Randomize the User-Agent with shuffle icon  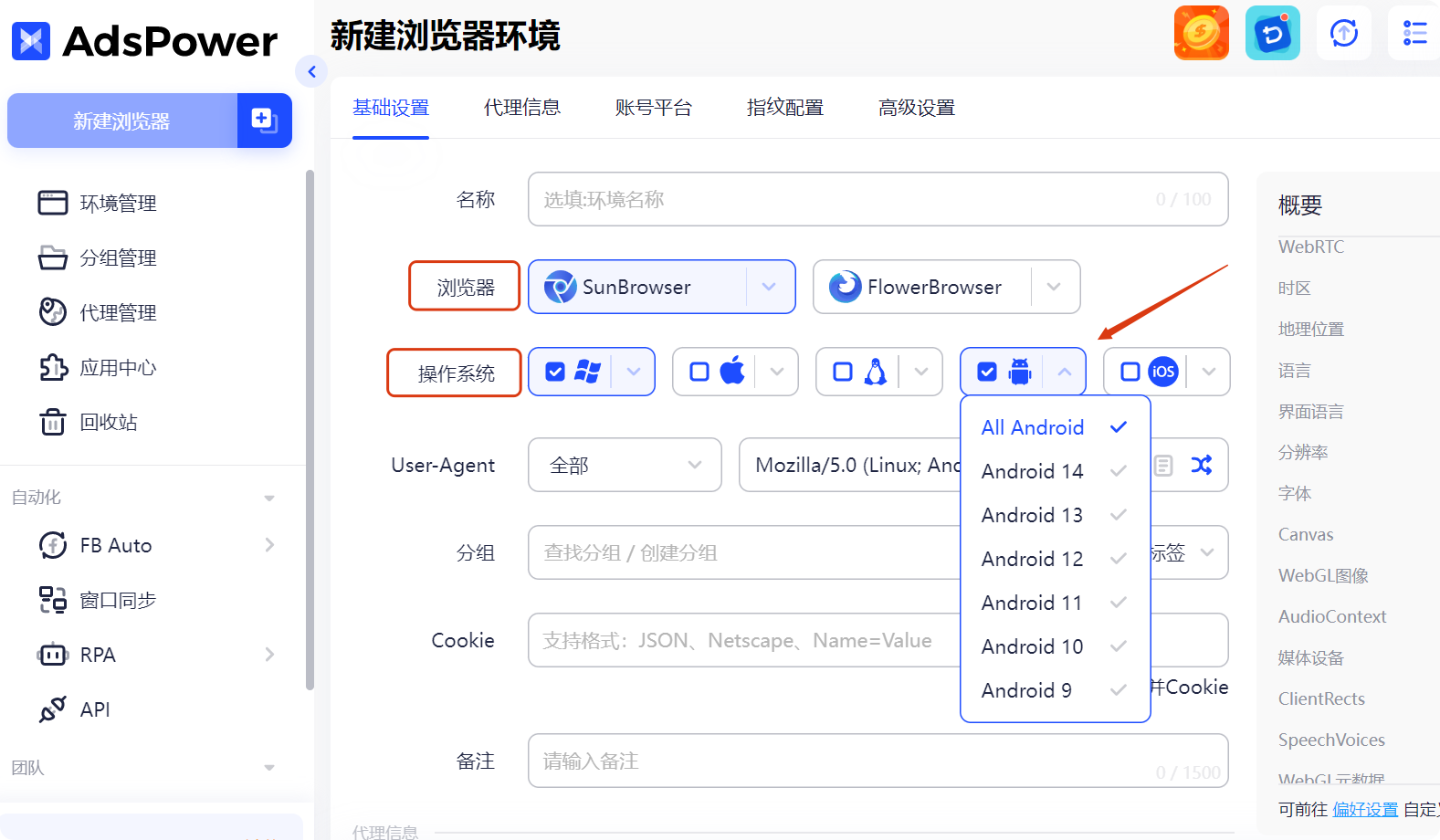click(x=1202, y=465)
